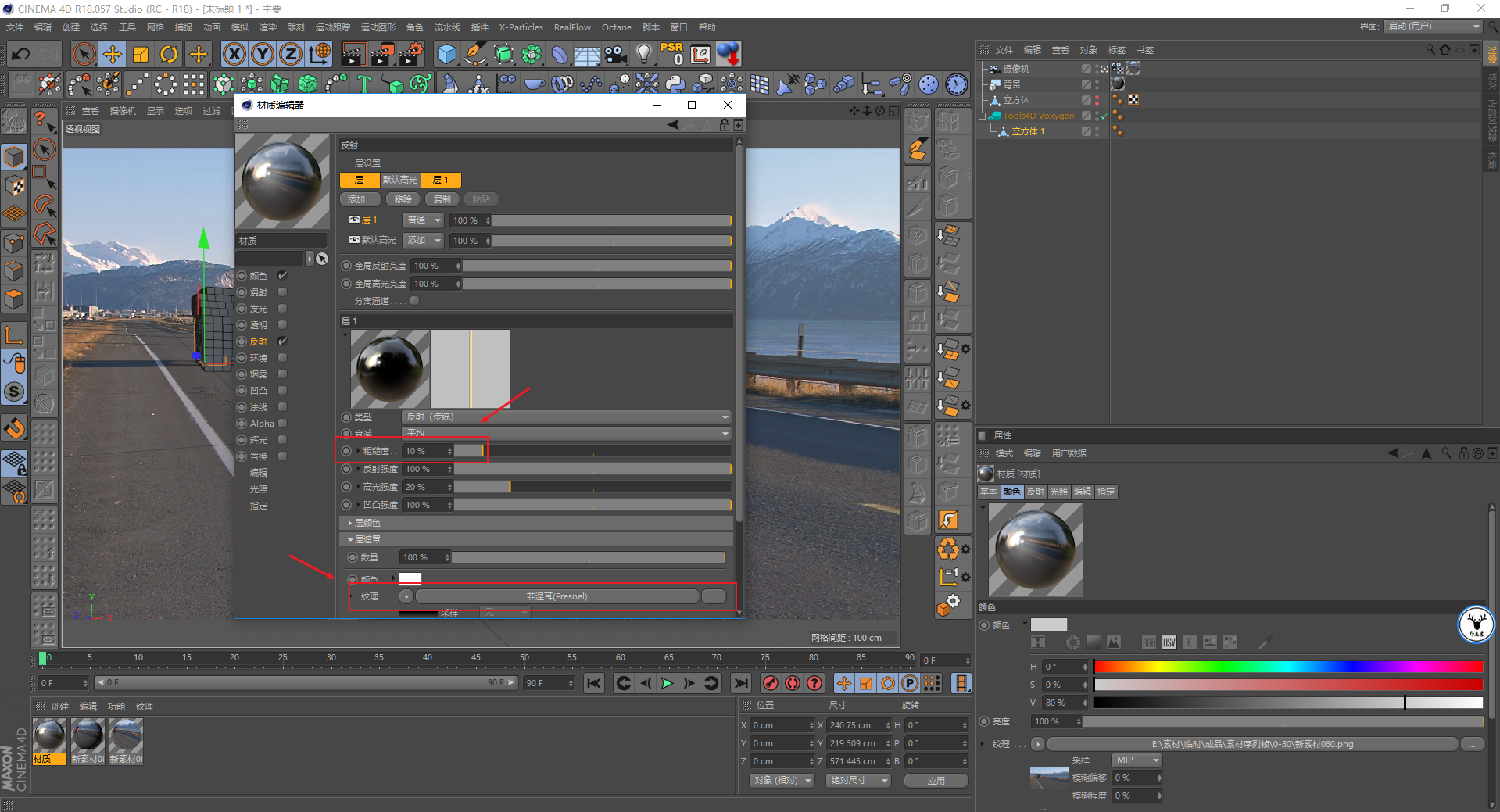The height and width of the screenshot is (812, 1500).
Task: Click the hue (H) rainbow slider in Attributes
Action: coord(1288,667)
